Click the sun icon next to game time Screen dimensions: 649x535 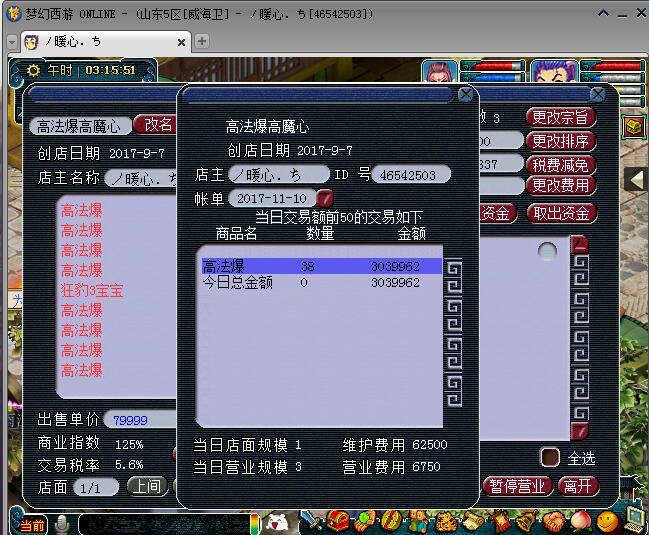[x=33, y=70]
